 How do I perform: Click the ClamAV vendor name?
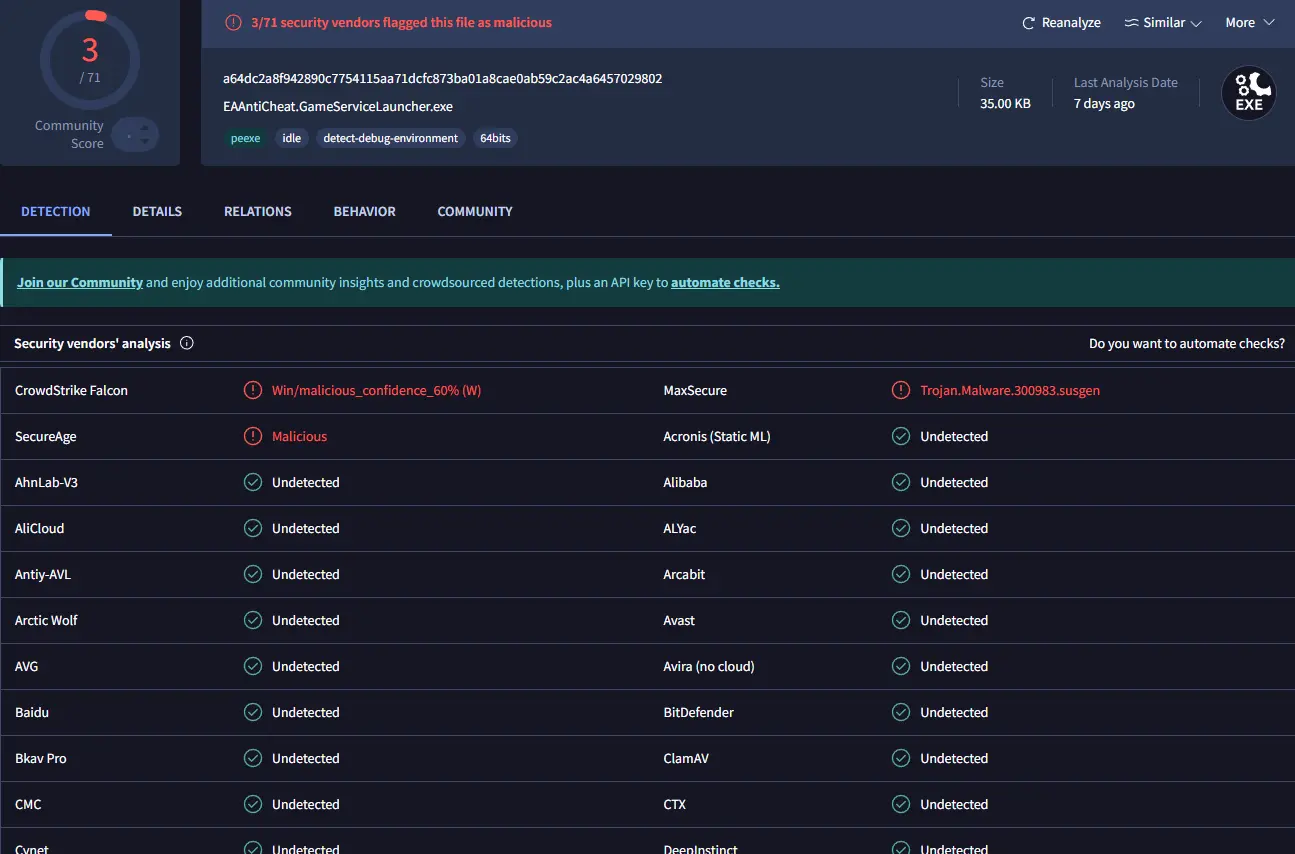tap(686, 758)
